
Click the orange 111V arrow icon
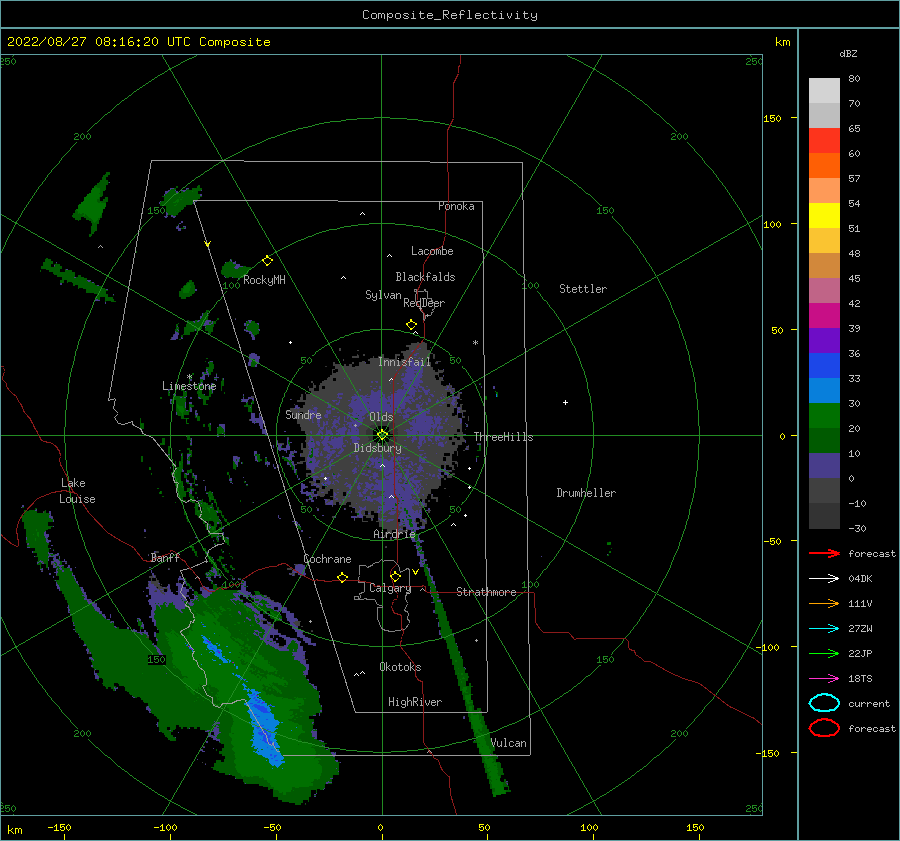tap(824, 603)
